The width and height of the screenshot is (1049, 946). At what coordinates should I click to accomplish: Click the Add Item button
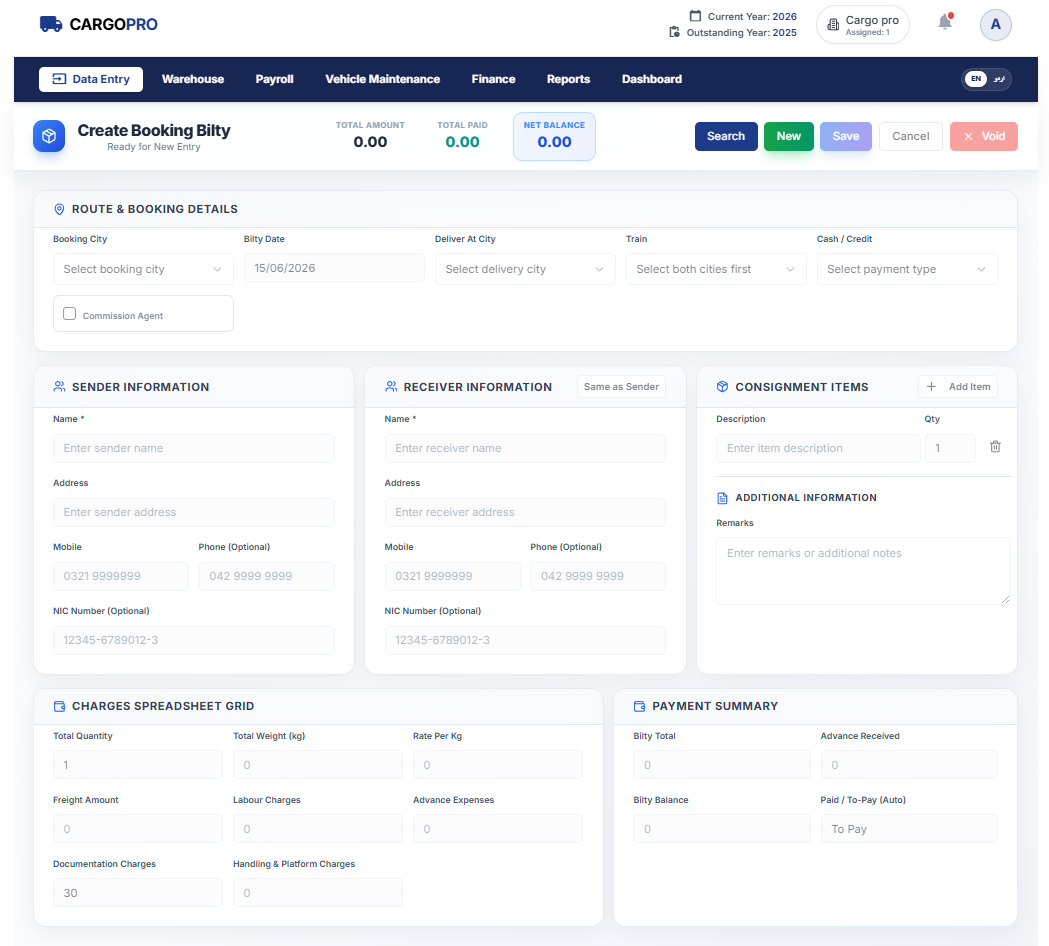958,387
